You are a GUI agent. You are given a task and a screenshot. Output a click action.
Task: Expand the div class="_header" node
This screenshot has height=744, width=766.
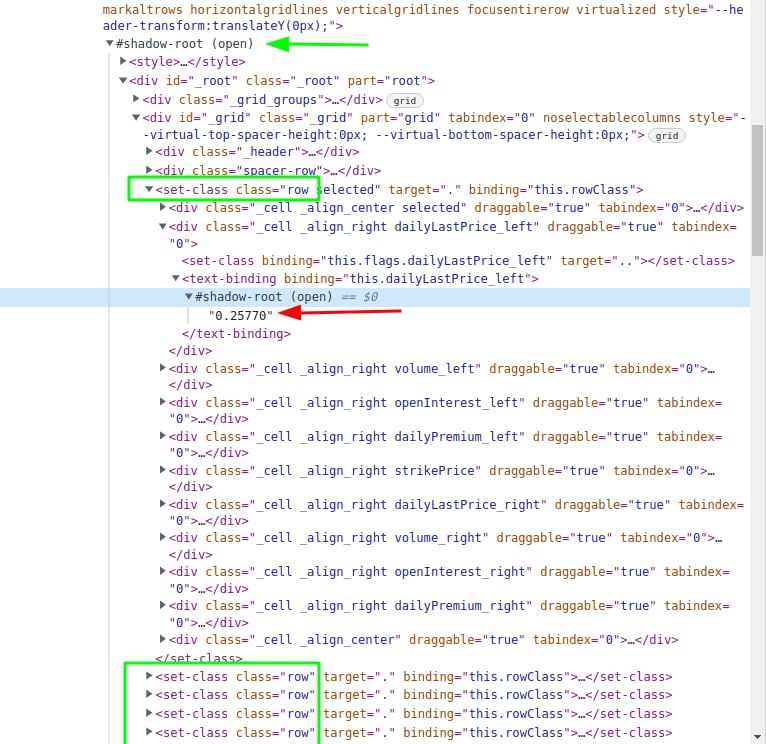pos(149,151)
